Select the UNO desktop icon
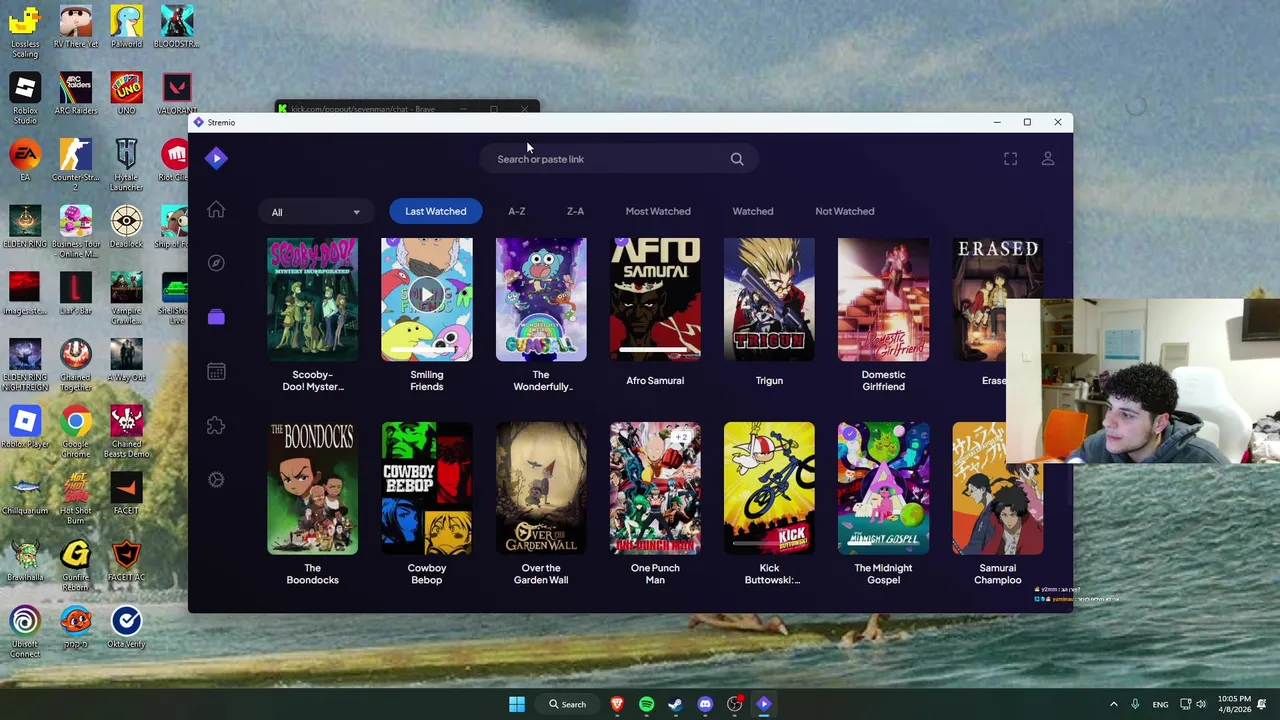 126,94
